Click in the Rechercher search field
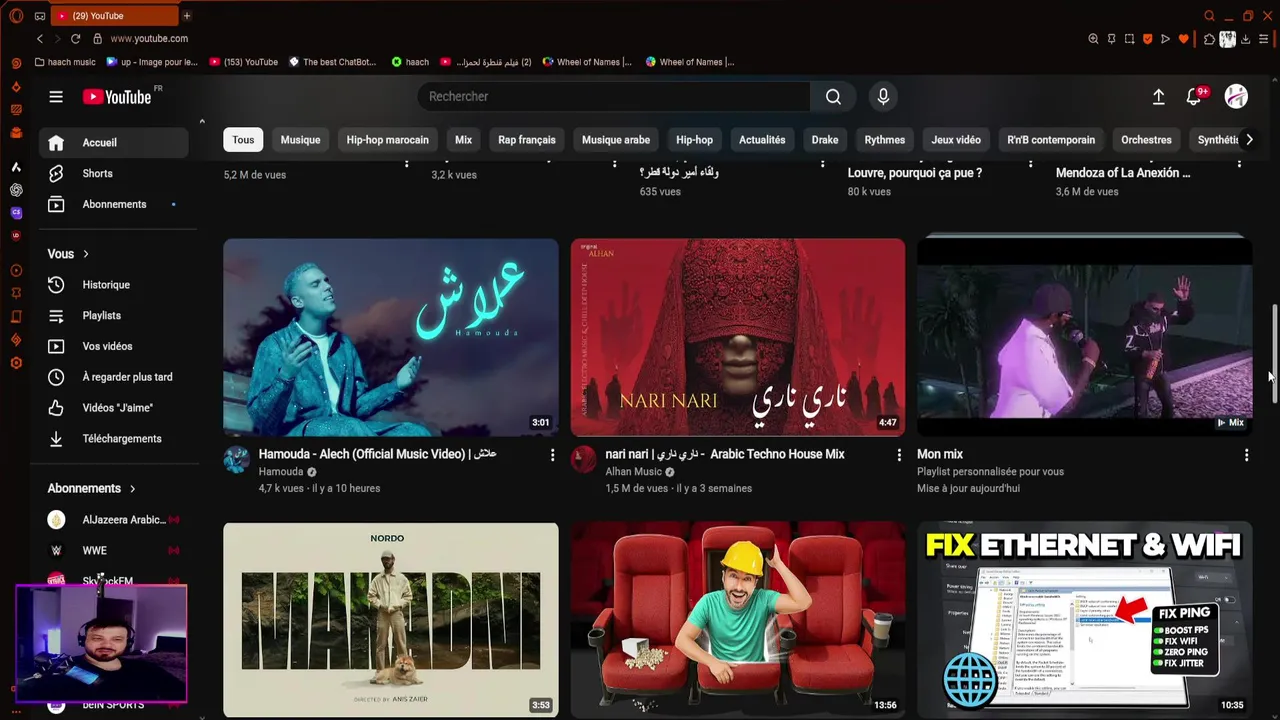This screenshot has height=720, width=1280. [614, 97]
